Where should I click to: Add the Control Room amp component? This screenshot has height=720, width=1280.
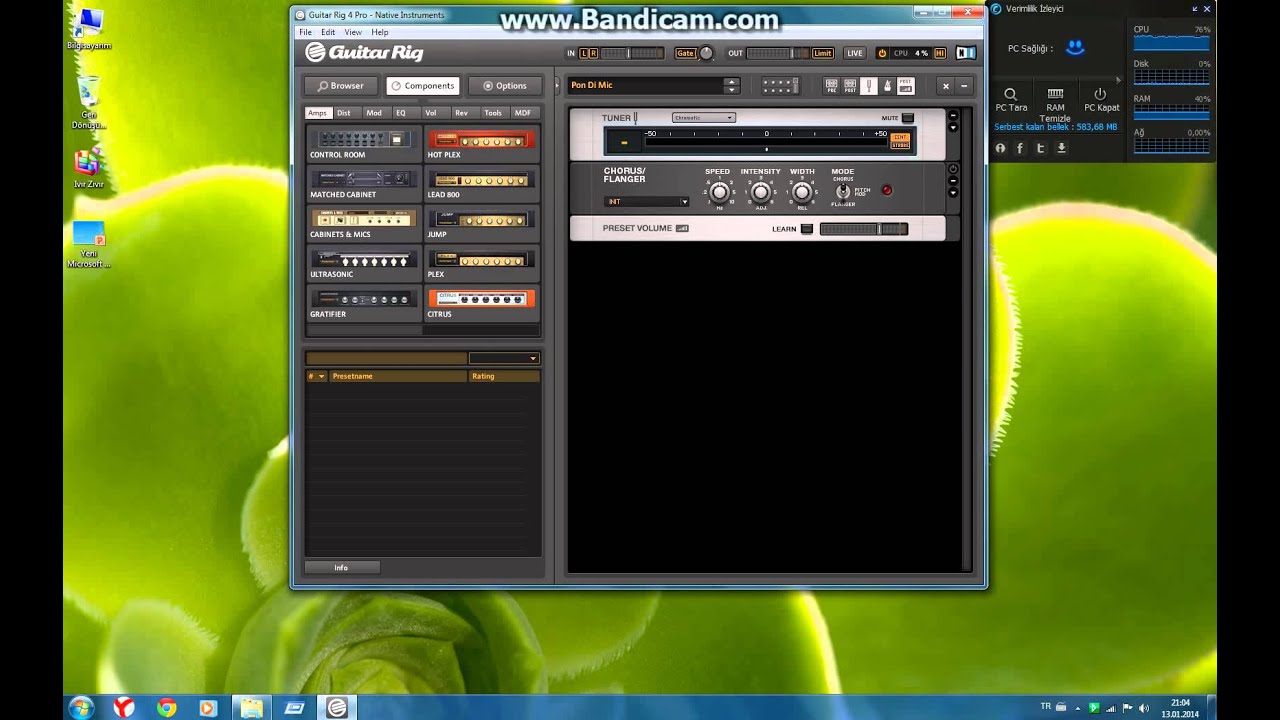pyautogui.click(x=363, y=144)
